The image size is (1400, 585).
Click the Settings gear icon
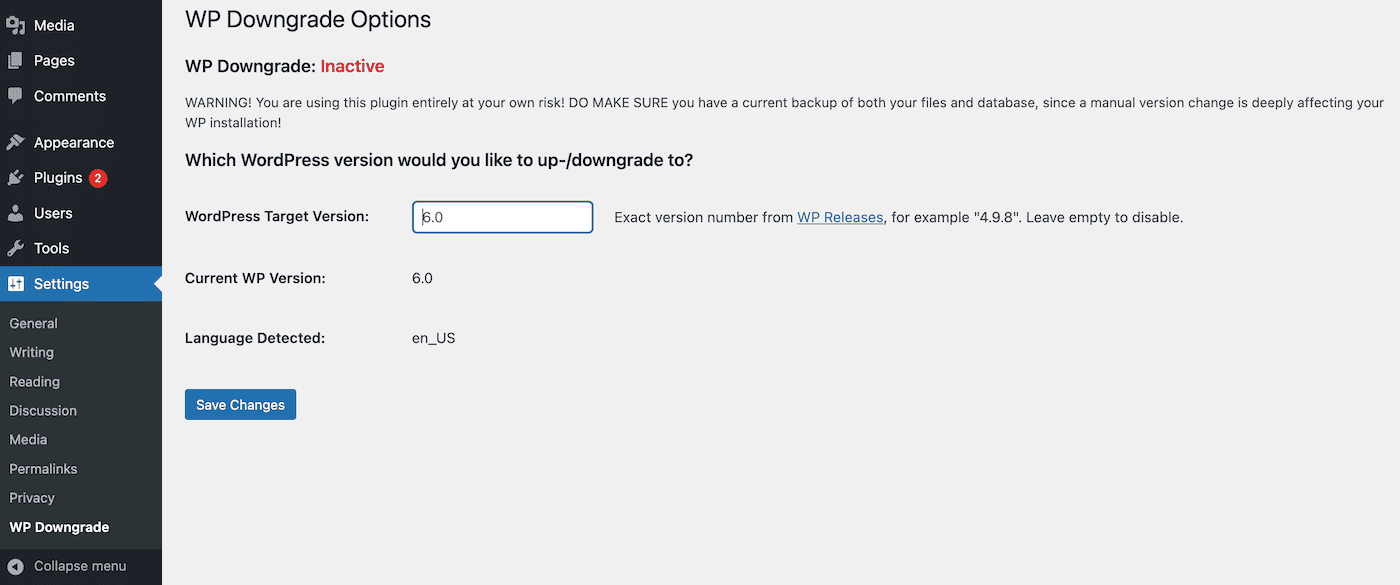point(16,284)
